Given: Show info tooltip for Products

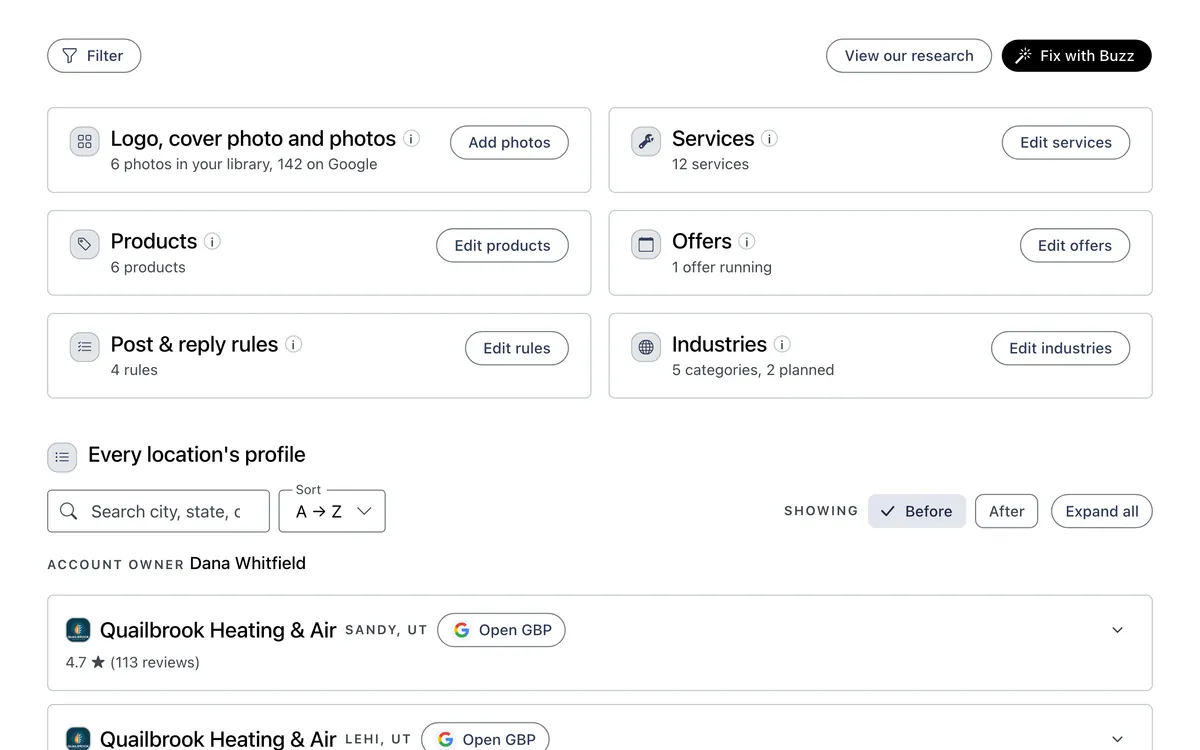Looking at the screenshot, I should pos(212,242).
